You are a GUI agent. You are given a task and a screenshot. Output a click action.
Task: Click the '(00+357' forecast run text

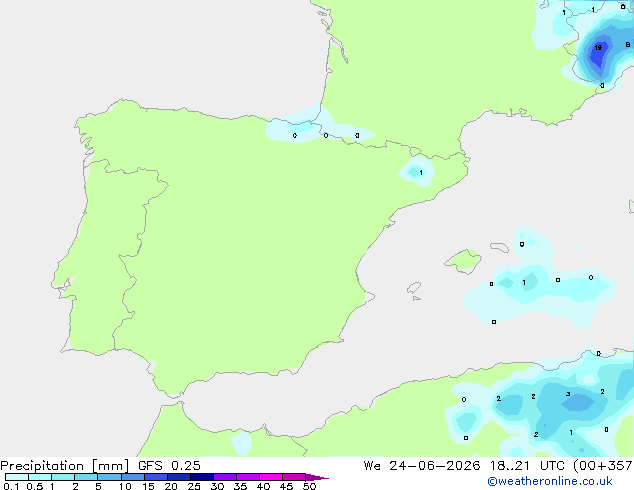pyautogui.click(x=603, y=465)
